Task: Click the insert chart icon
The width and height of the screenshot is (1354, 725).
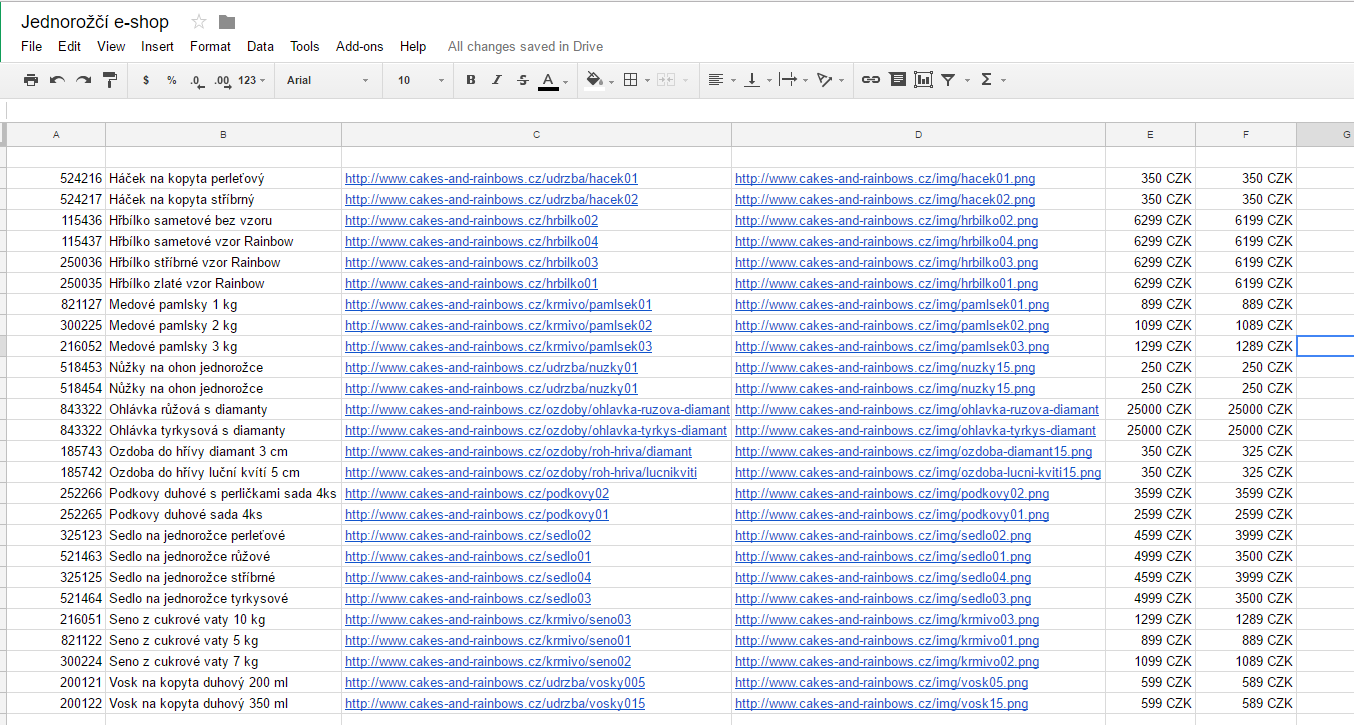Action: 923,80
